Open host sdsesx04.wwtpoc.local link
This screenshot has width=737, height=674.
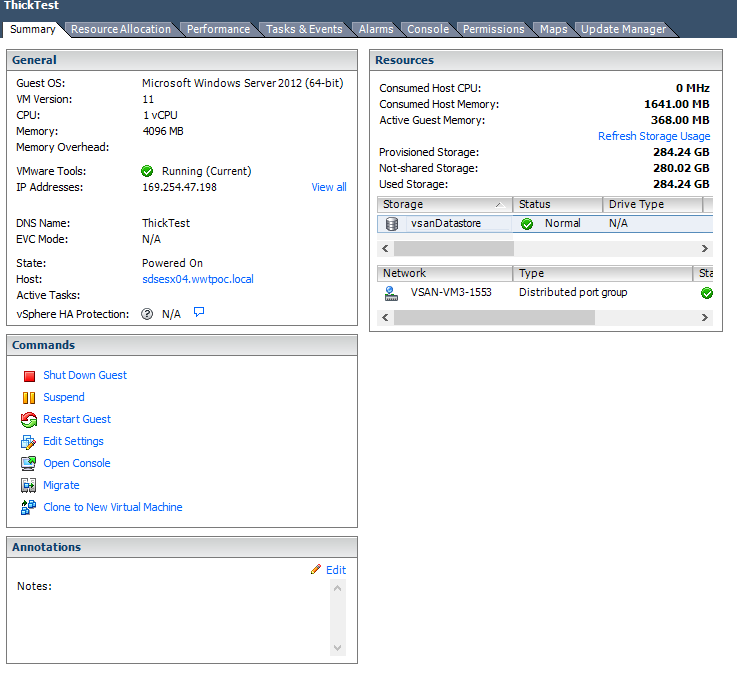pyautogui.click(x=198, y=279)
